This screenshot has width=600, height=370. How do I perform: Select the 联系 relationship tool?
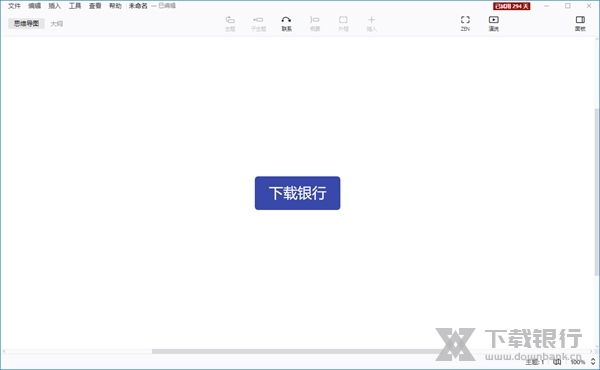coord(286,23)
